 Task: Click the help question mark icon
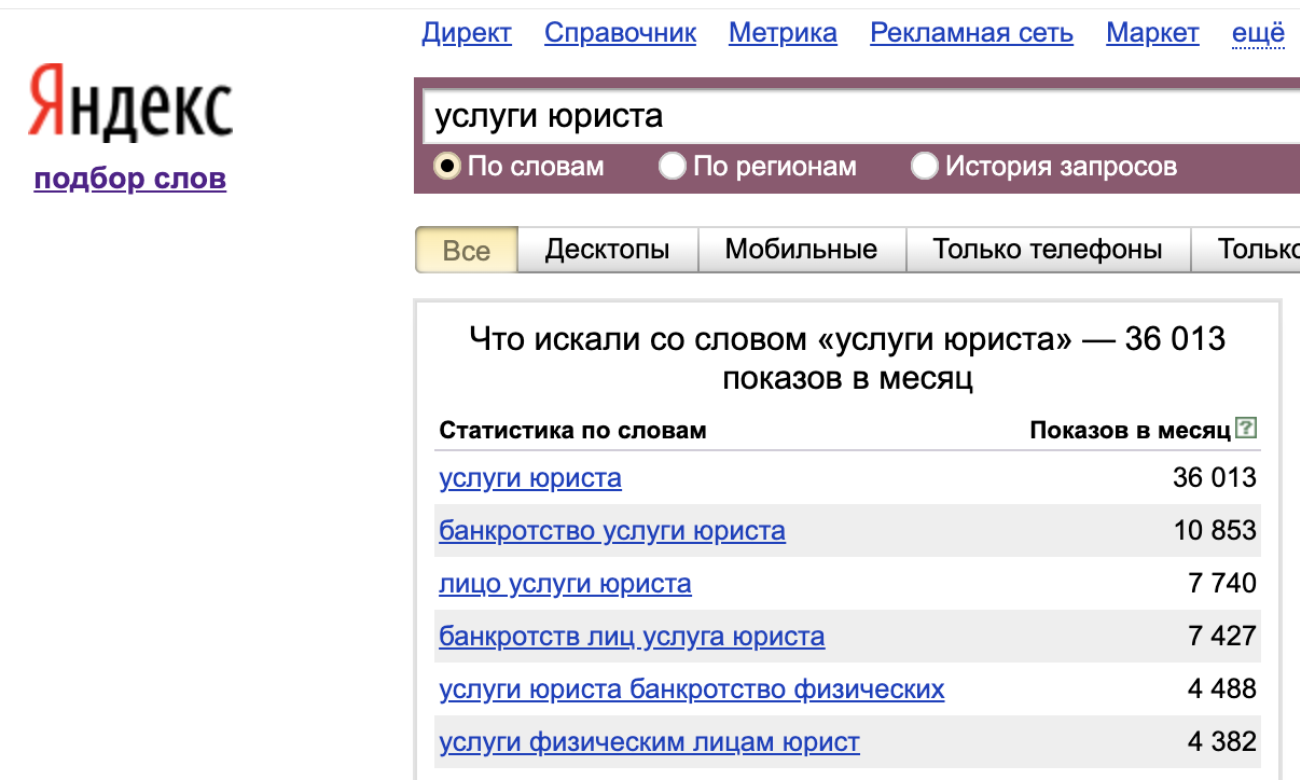(1245, 429)
